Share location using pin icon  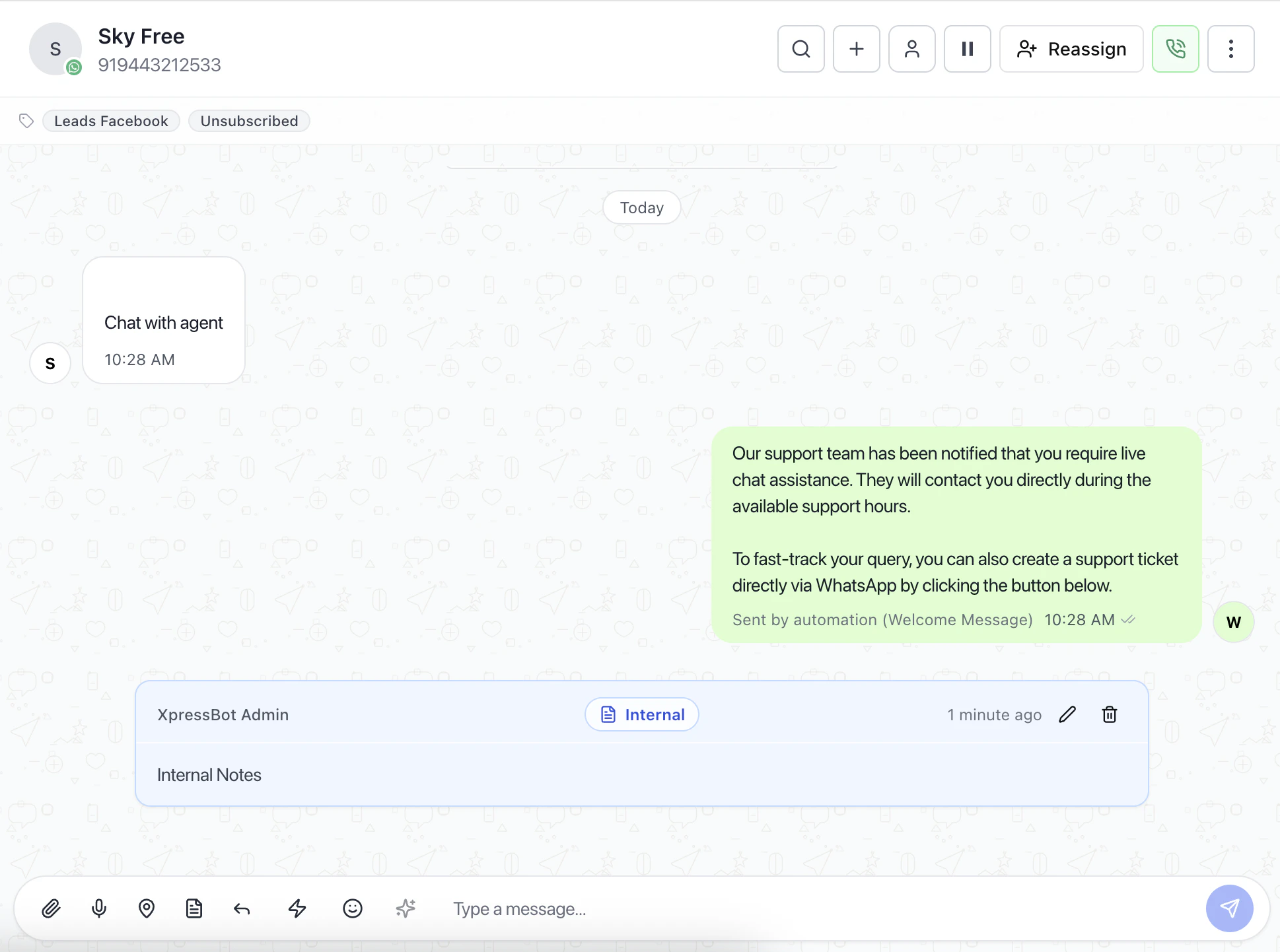[x=147, y=908]
